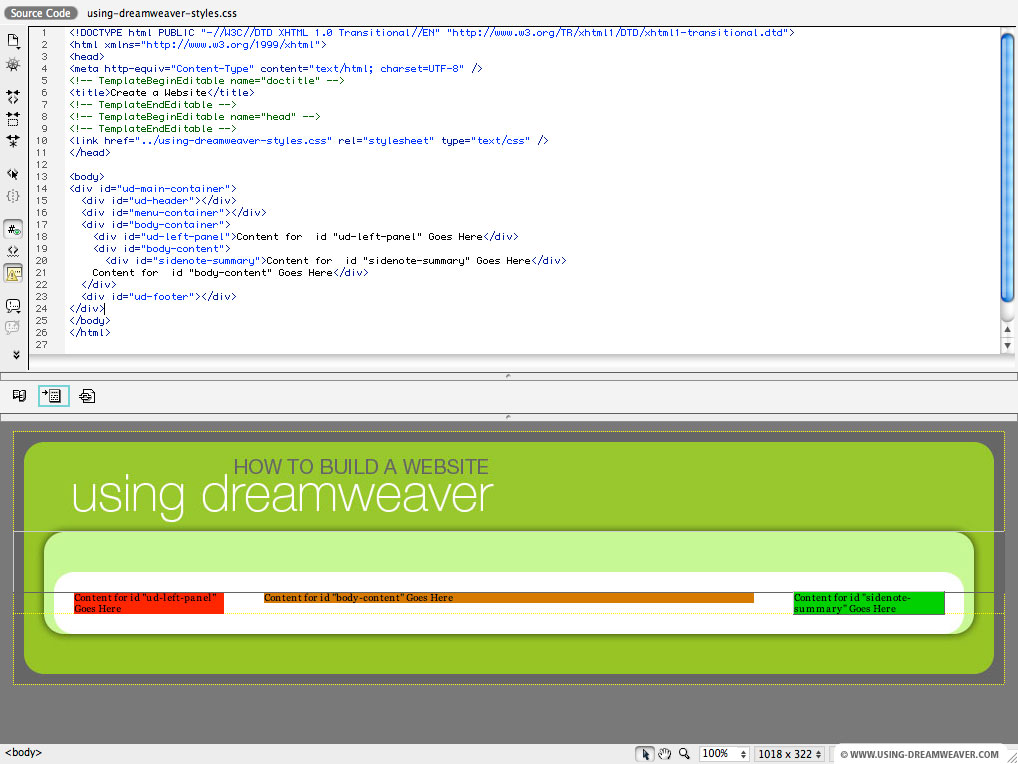Pick the Zoom magnifier tool
Viewport: 1018px width, 764px height.
pos(684,754)
